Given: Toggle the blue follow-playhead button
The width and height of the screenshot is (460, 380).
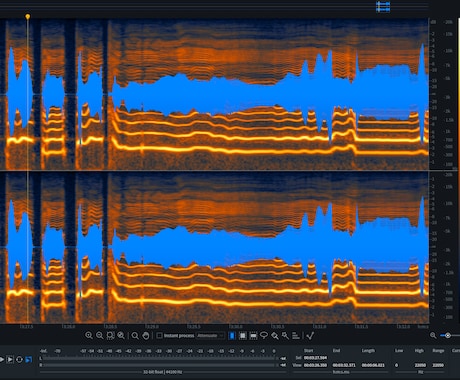Looking at the screenshot, I should pyautogui.click(x=29, y=359).
